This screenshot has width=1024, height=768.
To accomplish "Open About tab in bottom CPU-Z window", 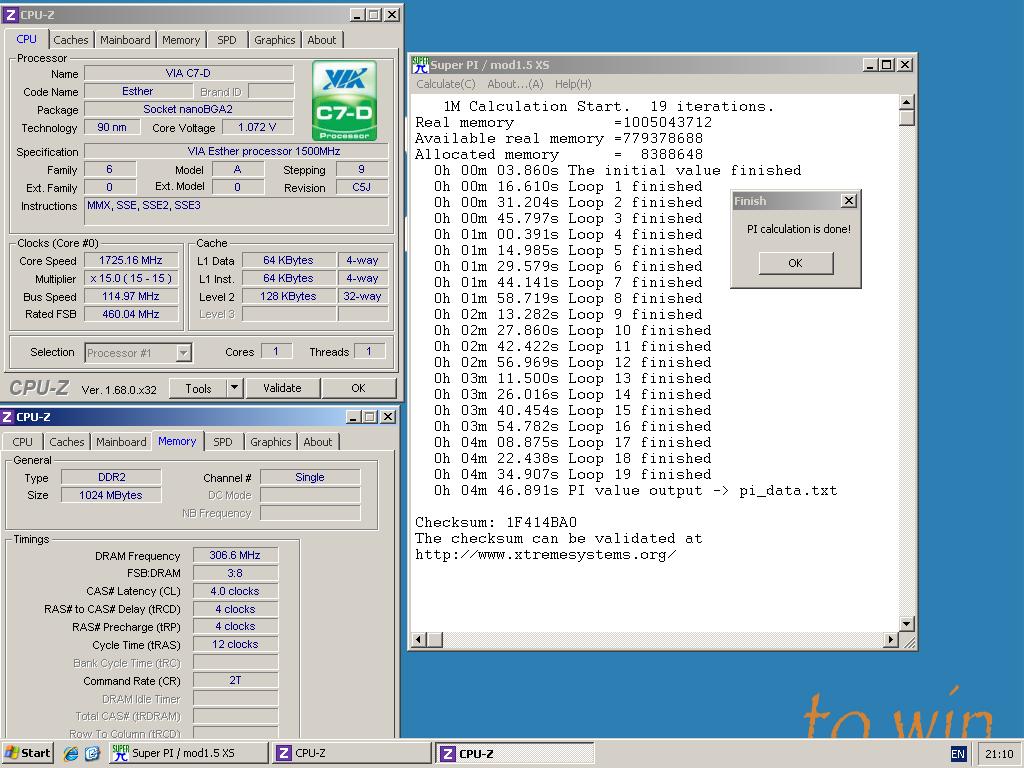I will [x=318, y=442].
